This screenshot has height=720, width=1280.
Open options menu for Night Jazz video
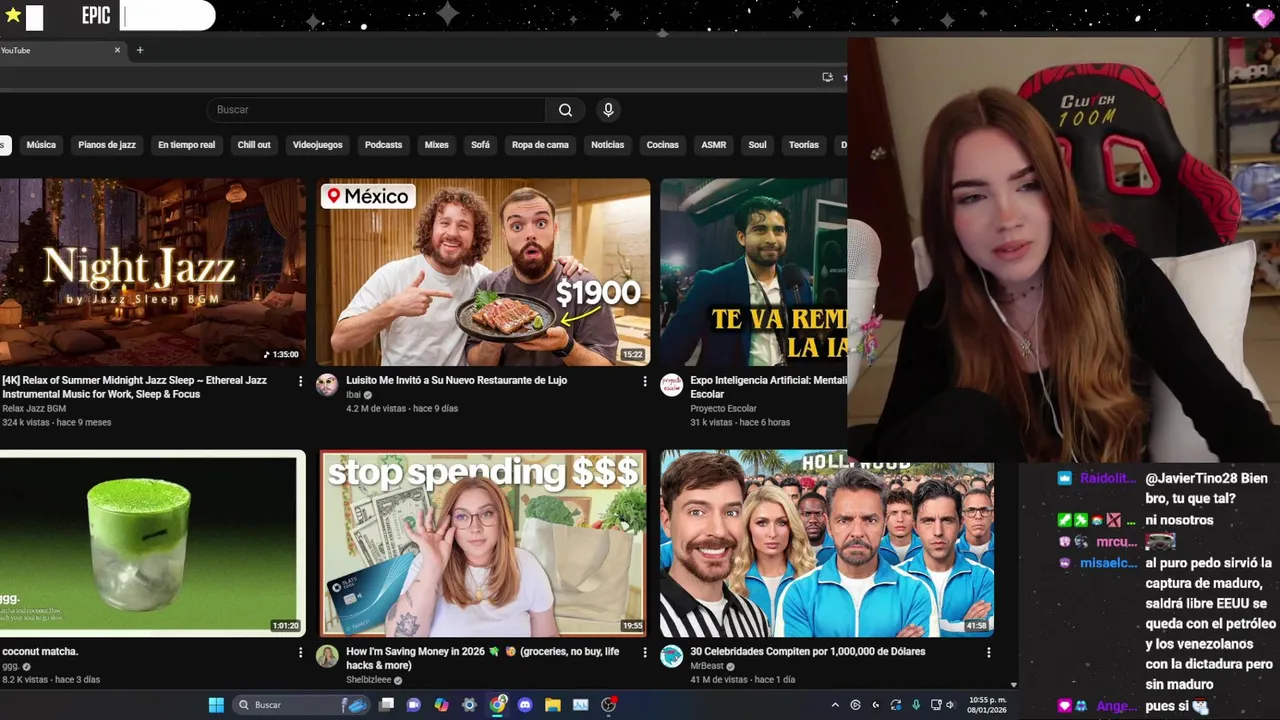(x=300, y=381)
